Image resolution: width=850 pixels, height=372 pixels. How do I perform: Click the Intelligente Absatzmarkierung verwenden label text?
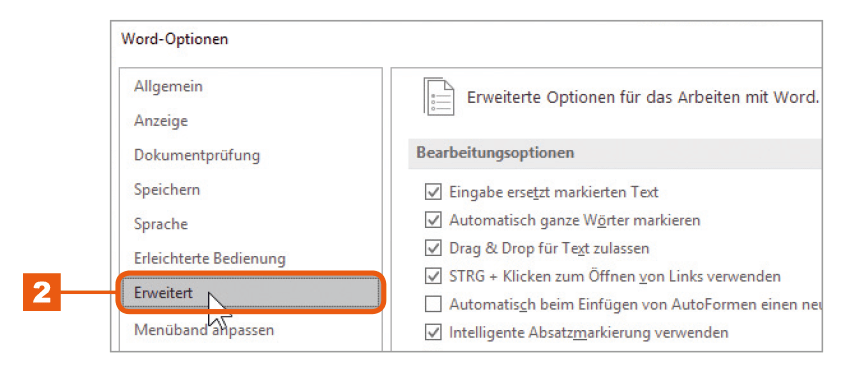[x=589, y=332]
